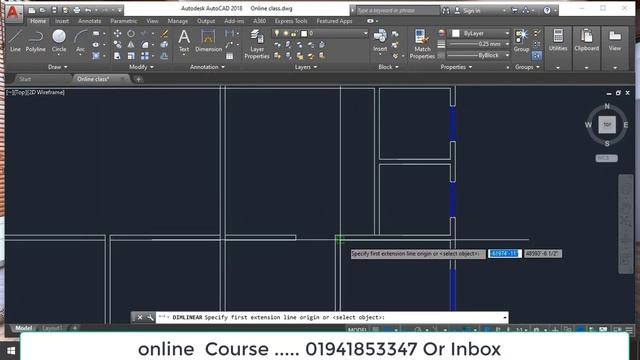Toggle grid display in status bar
Viewport: 640px width, 360px height.
[376, 330]
